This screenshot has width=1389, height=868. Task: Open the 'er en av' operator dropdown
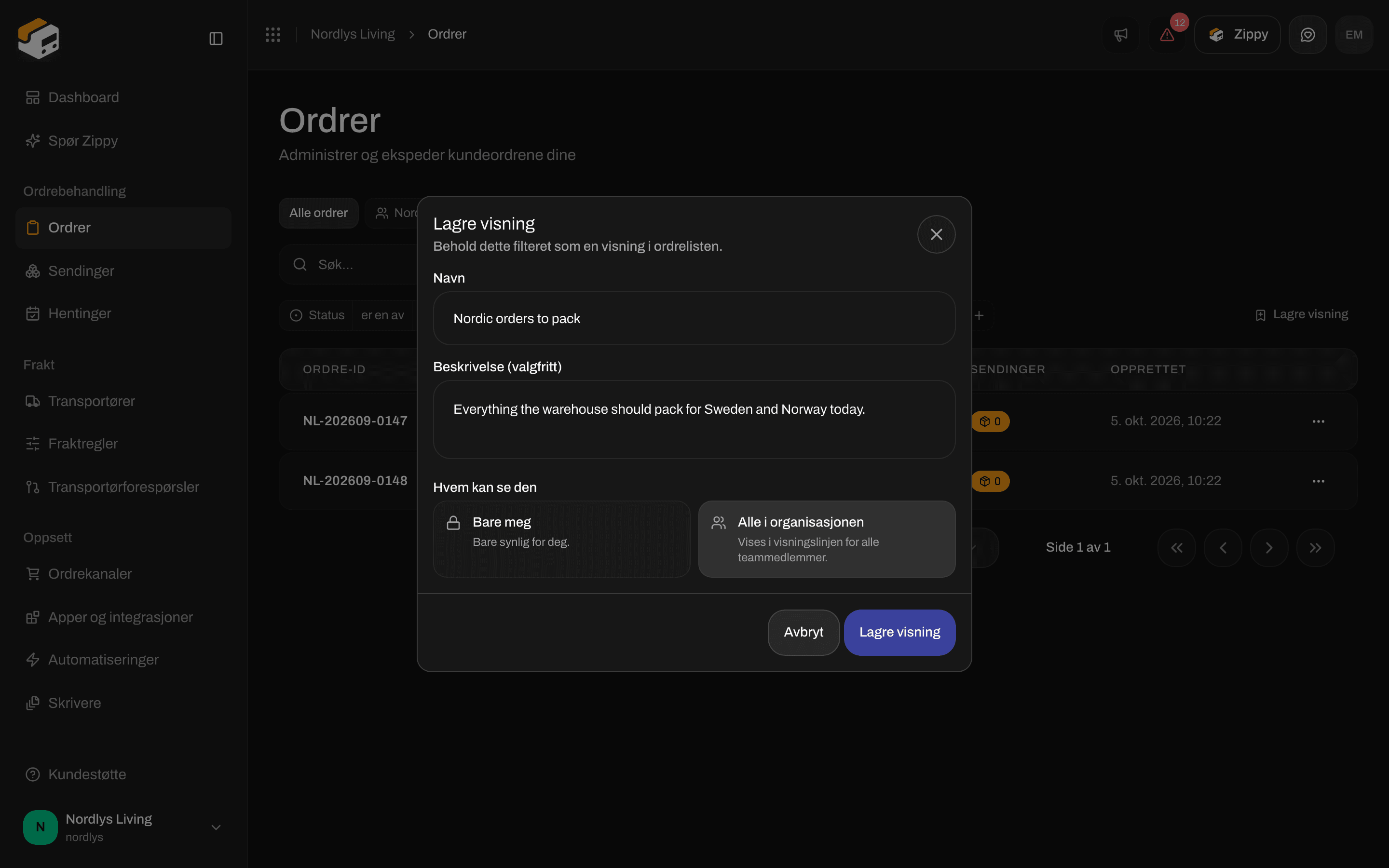coord(382,315)
